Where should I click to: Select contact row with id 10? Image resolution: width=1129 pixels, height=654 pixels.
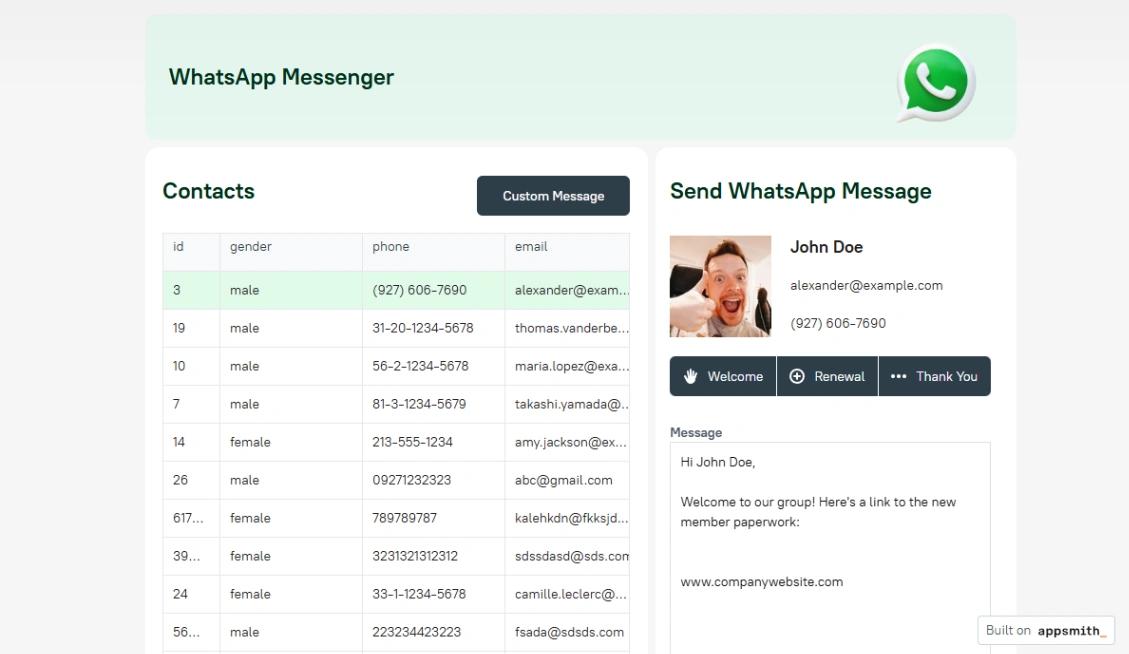click(x=396, y=367)
